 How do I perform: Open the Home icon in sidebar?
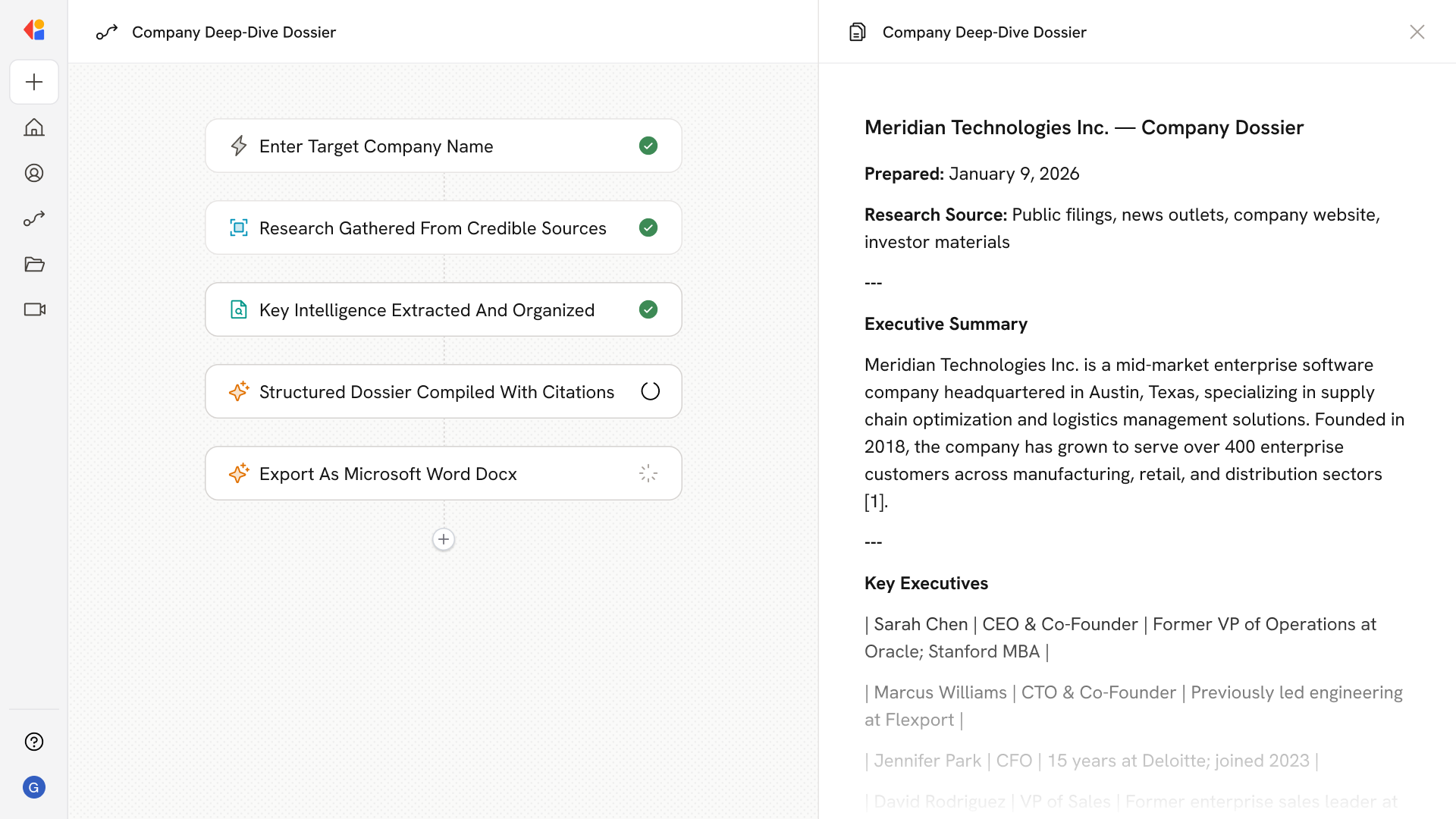(x=34, y=127)
